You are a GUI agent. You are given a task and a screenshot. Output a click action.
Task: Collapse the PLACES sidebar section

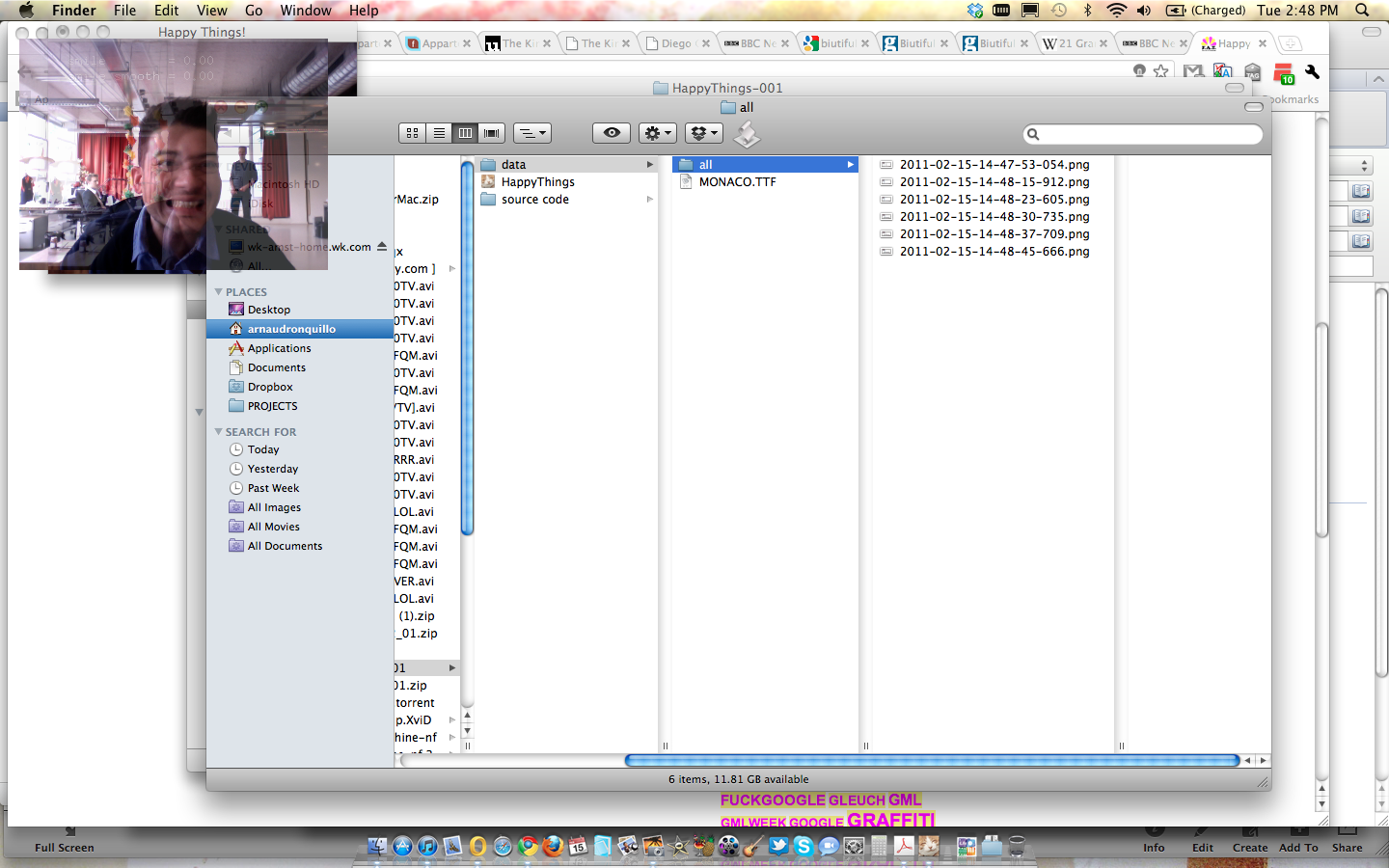[219, 292]
